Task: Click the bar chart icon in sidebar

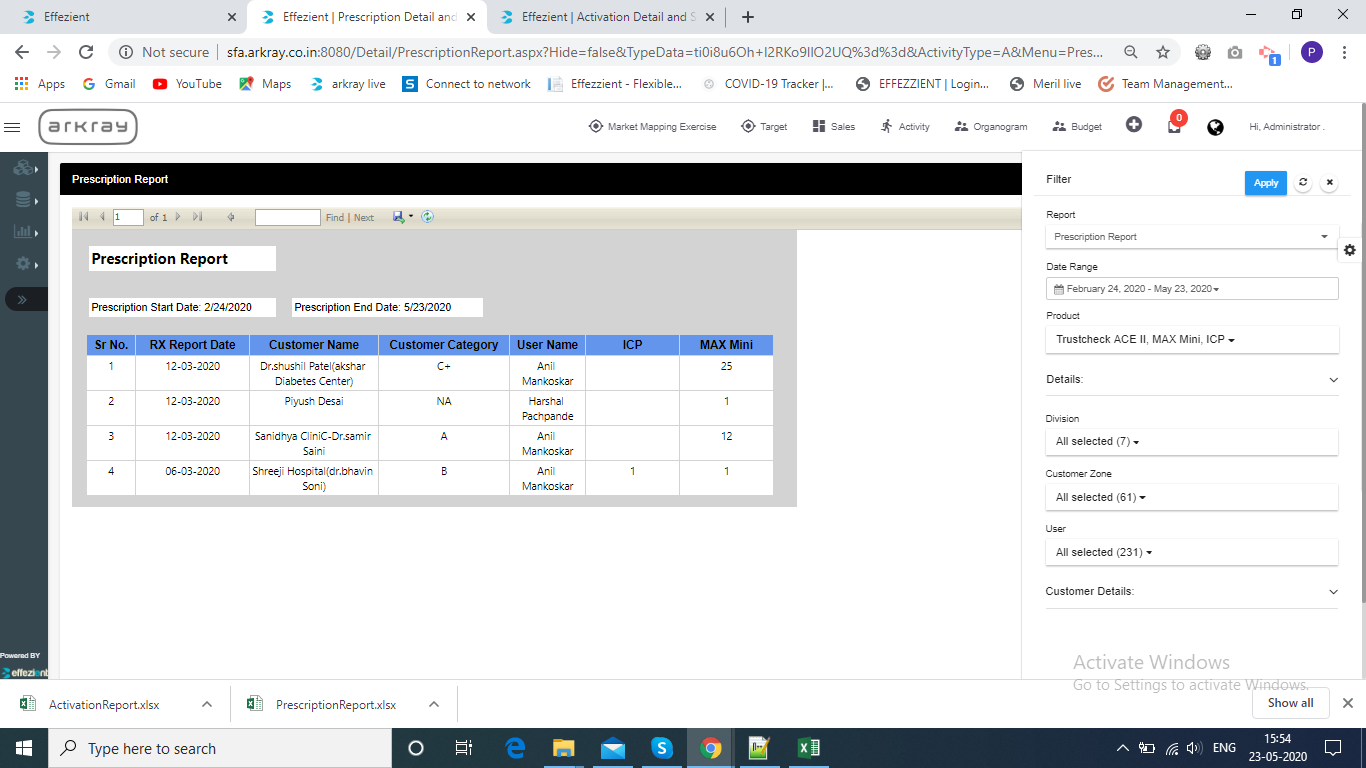Action: (23, 232)
